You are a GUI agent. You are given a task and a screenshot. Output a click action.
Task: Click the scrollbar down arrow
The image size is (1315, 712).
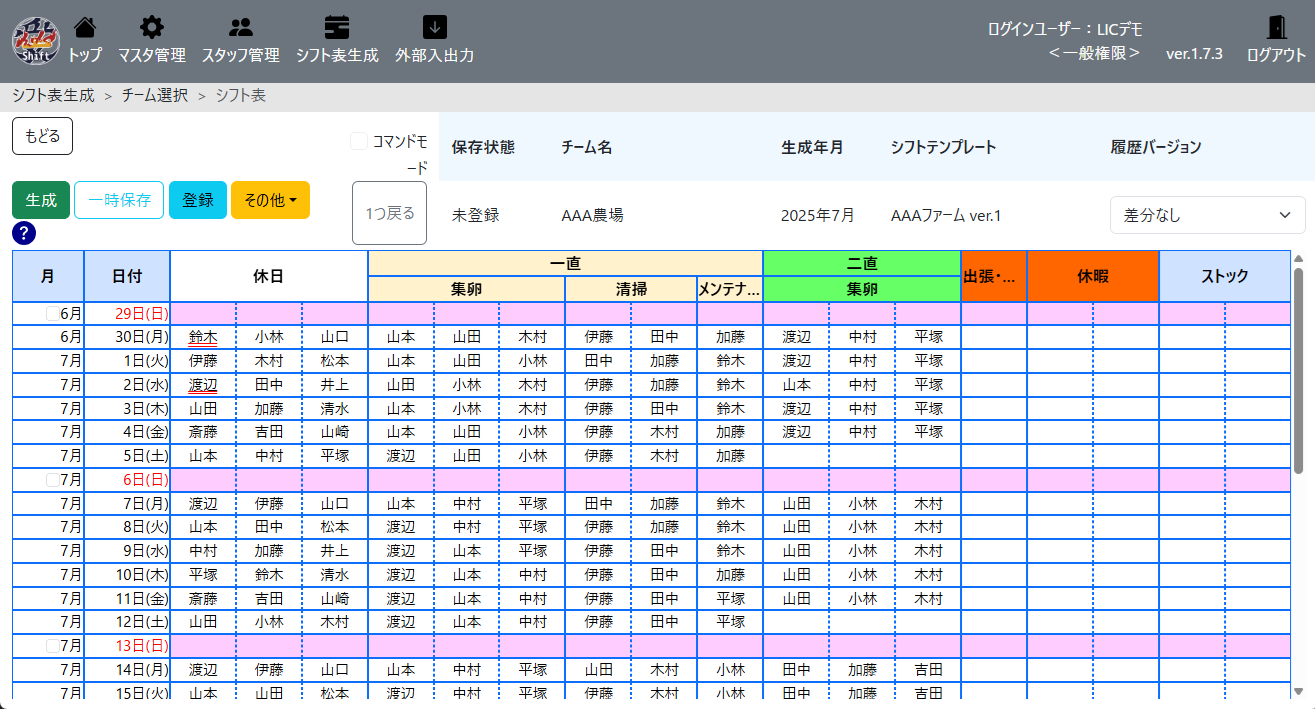[x=1298, y=690]
